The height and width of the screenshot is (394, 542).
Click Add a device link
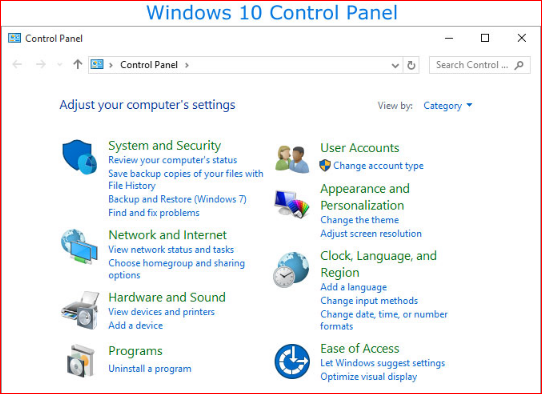[136, 326]
